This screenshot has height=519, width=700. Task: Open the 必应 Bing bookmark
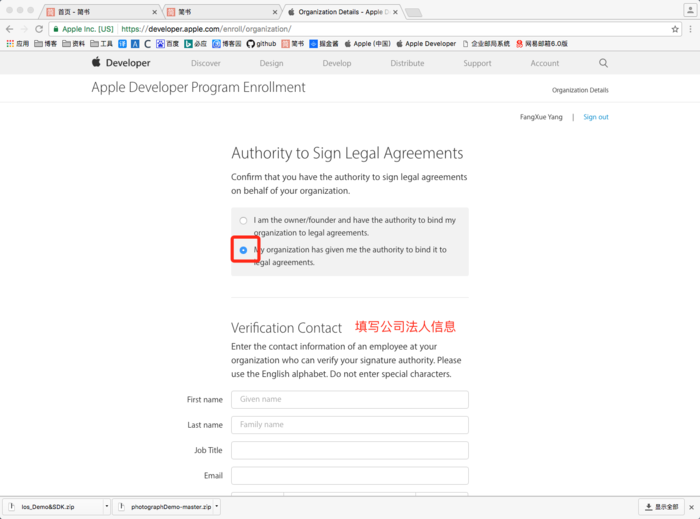point(196,44)
